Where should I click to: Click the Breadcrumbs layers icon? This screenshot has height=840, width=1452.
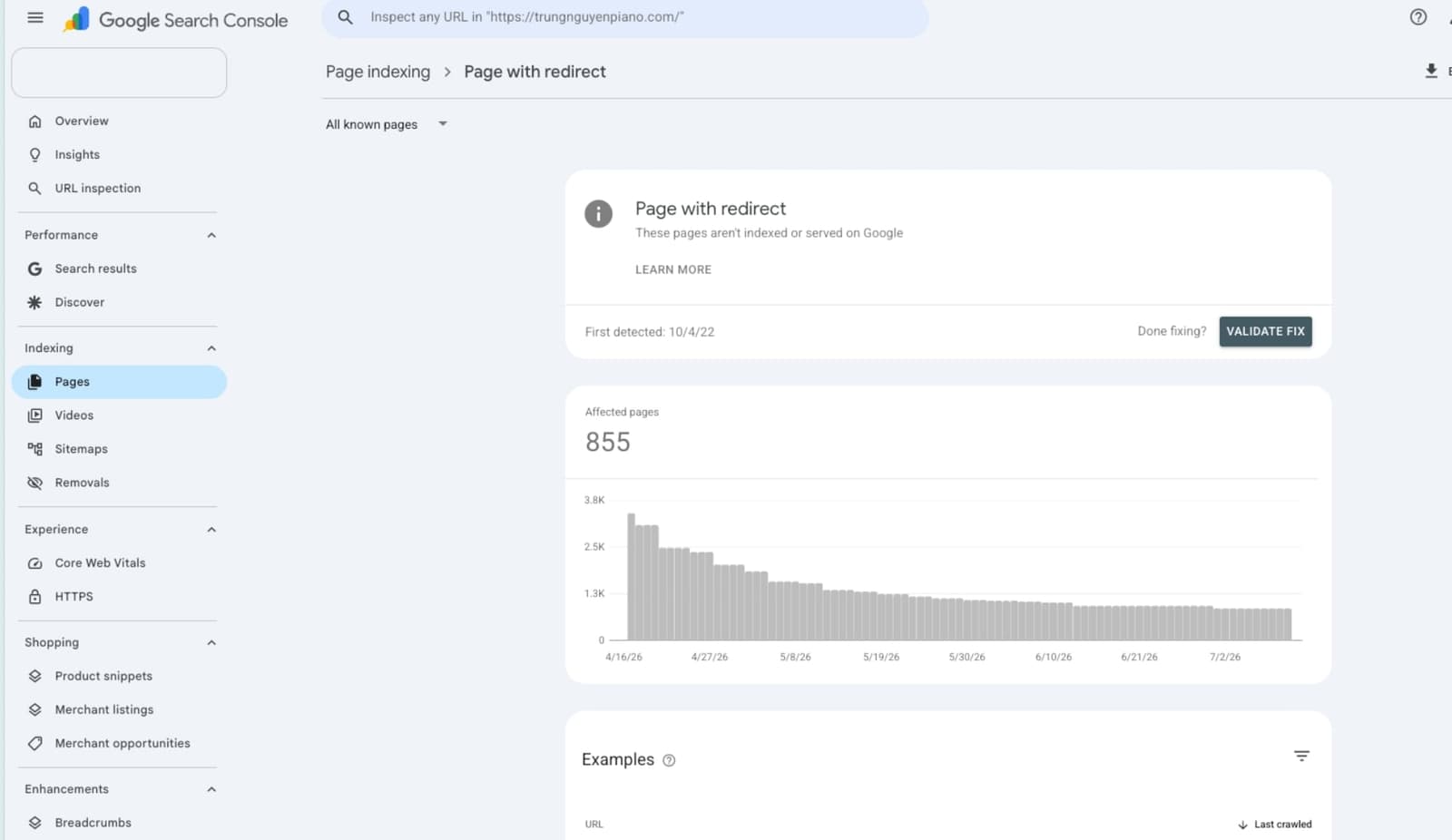click(34, 823)
